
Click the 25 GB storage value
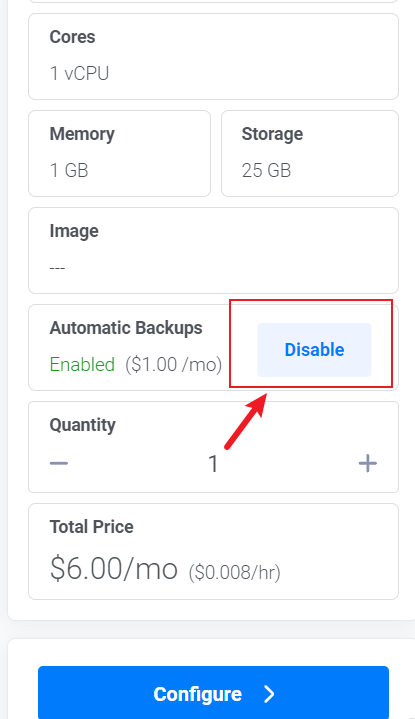point(266,171)
